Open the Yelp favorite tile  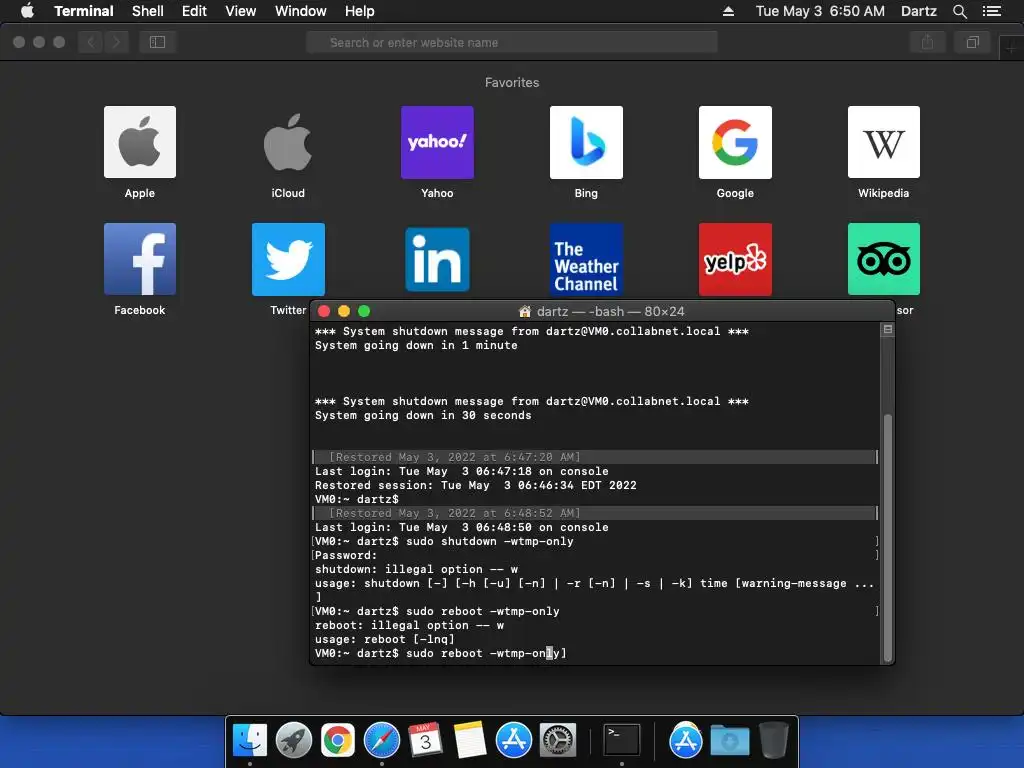coord(735,259)
